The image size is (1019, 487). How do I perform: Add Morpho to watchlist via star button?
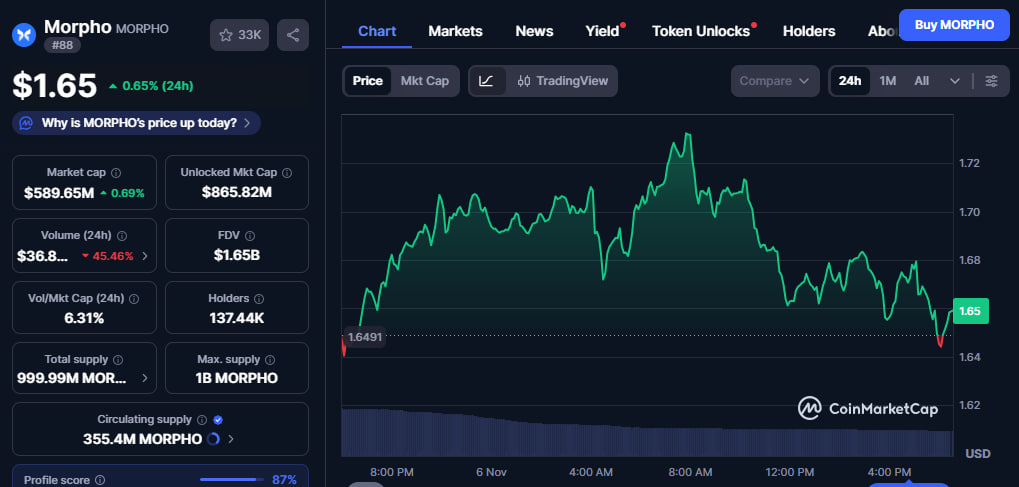pos(239,35)
